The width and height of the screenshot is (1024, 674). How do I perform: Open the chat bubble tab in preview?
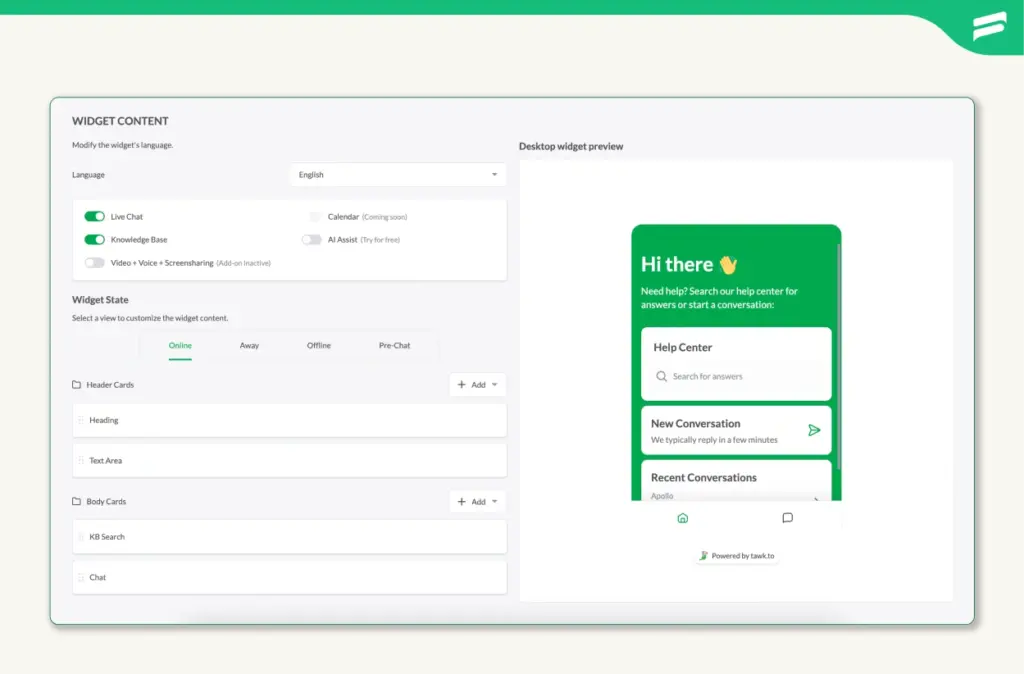(x=788, y=518)
